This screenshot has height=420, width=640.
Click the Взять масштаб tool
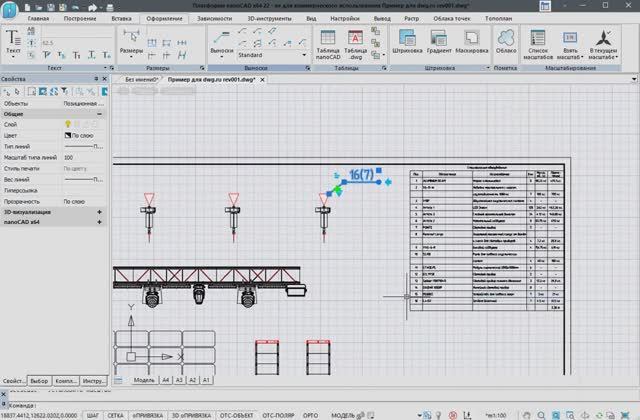[x=570, y=44]
